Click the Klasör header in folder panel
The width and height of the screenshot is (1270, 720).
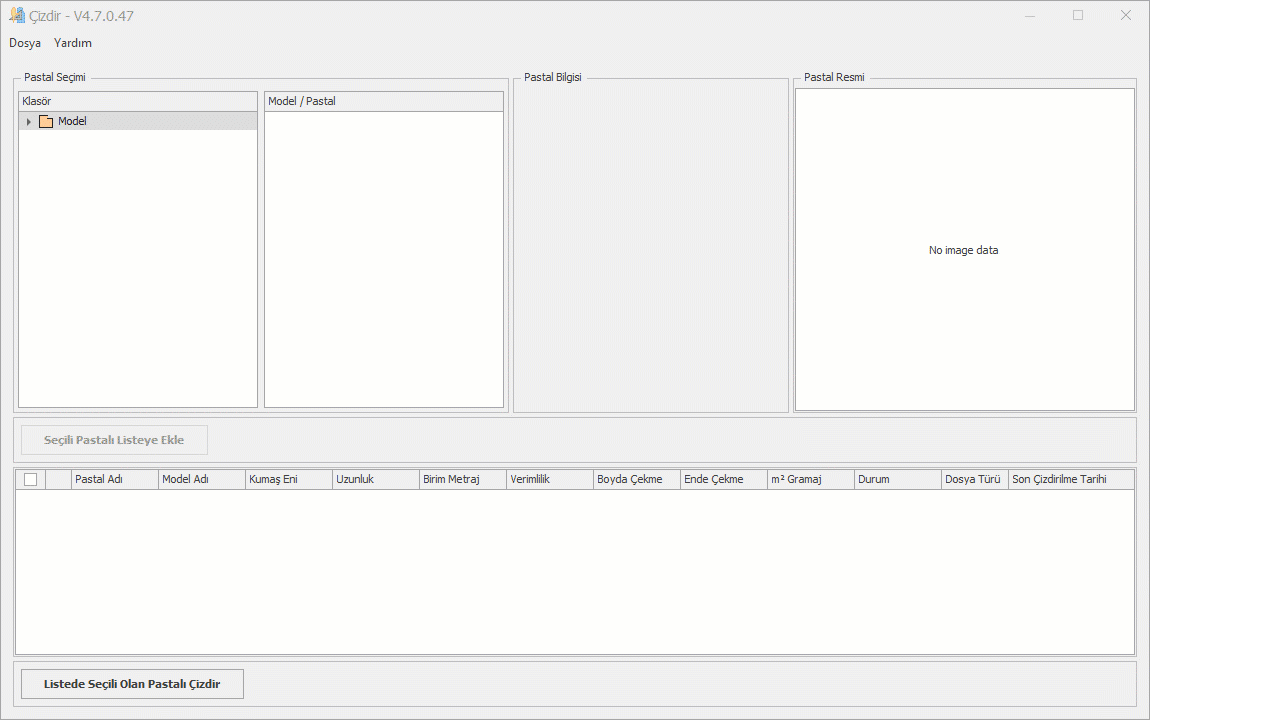point(138,101)
